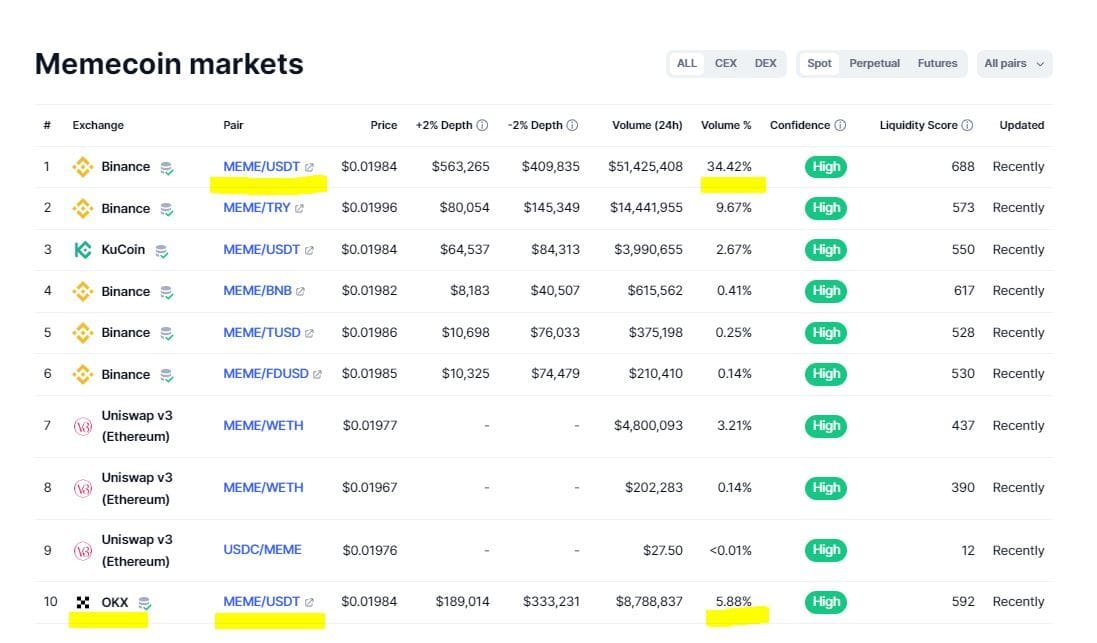Switch to DEX markets filter
This screenshot has height=643, width=1097.
[x=765, y=63]
